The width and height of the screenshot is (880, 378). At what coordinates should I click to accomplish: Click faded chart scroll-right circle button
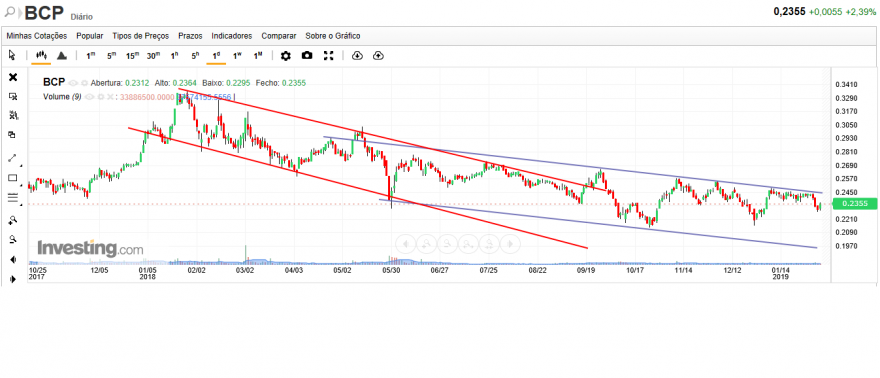(510, 243)
